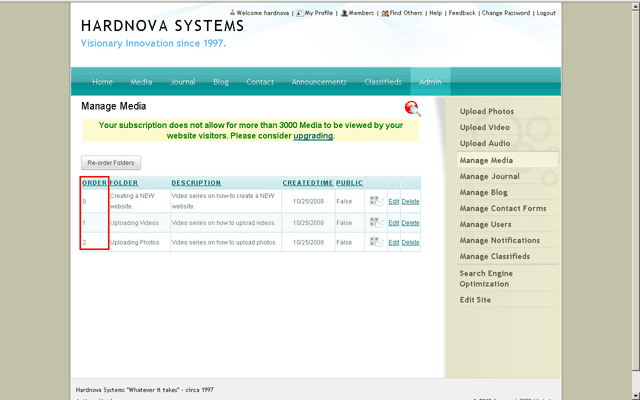Open media icon for Uploading Photos folder
This screenshot has width=640, height=400.
click(376, 242)
